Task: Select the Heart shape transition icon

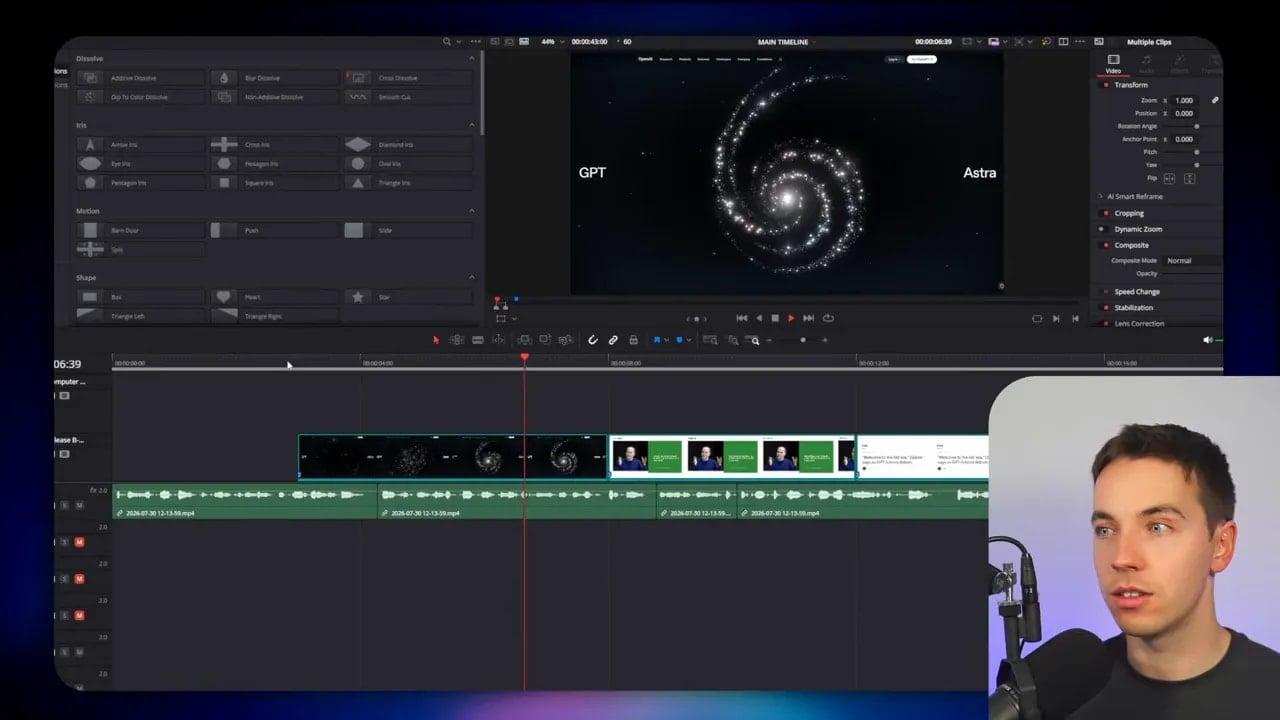Action: [224, 297]
